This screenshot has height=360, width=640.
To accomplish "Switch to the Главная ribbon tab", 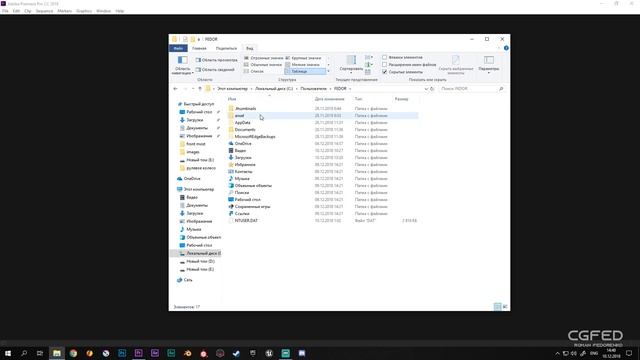I will pos(199,48).
